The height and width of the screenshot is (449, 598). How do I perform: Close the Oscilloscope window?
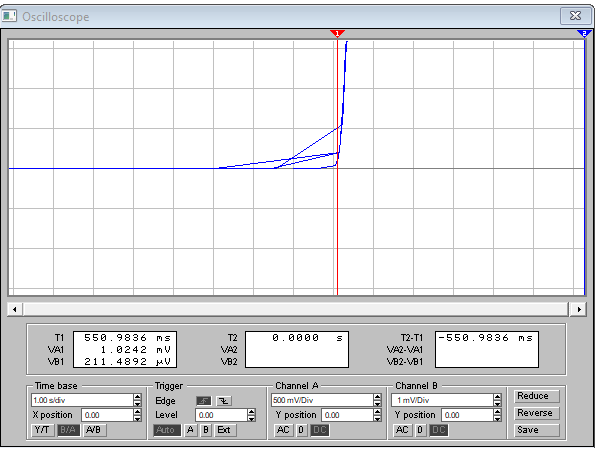pyautogui.click(x=575, y=16)
